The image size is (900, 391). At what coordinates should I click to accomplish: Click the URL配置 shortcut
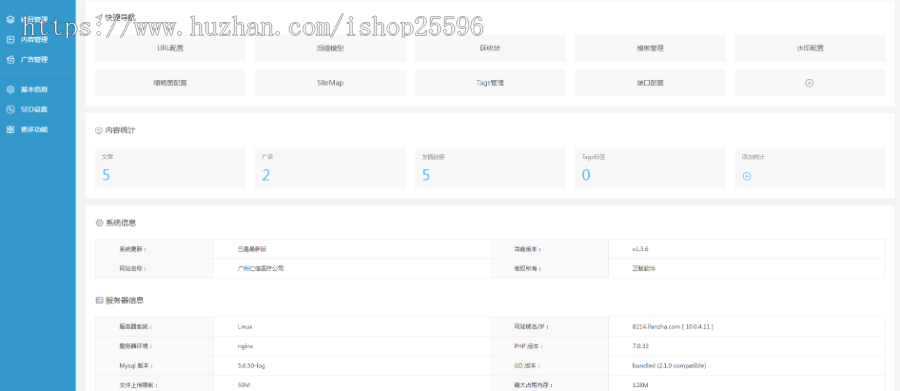point(170,48)
